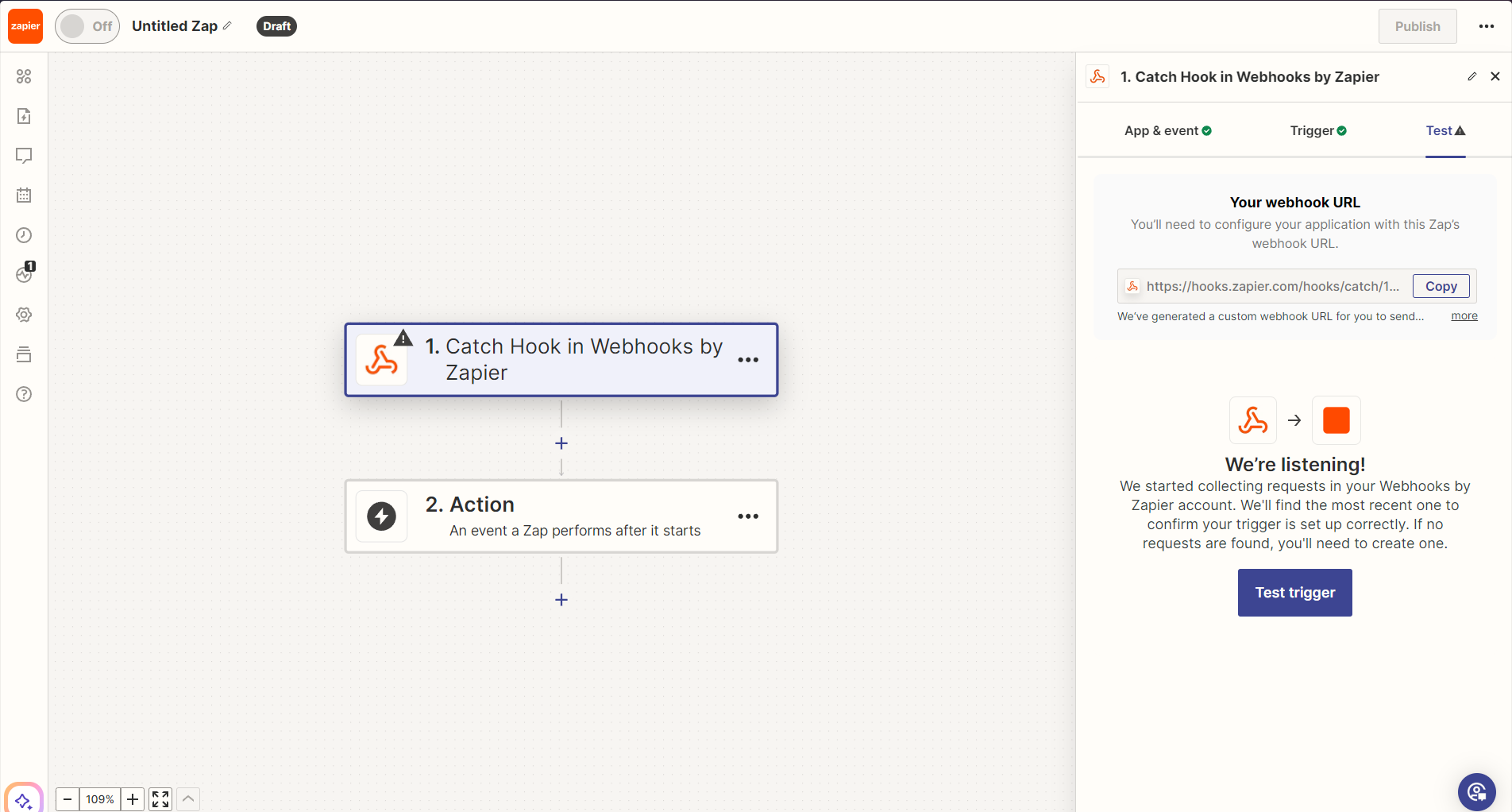1512x812 pixels.
Task: Open the settings gear in sidebar
Action: point(24,315)
